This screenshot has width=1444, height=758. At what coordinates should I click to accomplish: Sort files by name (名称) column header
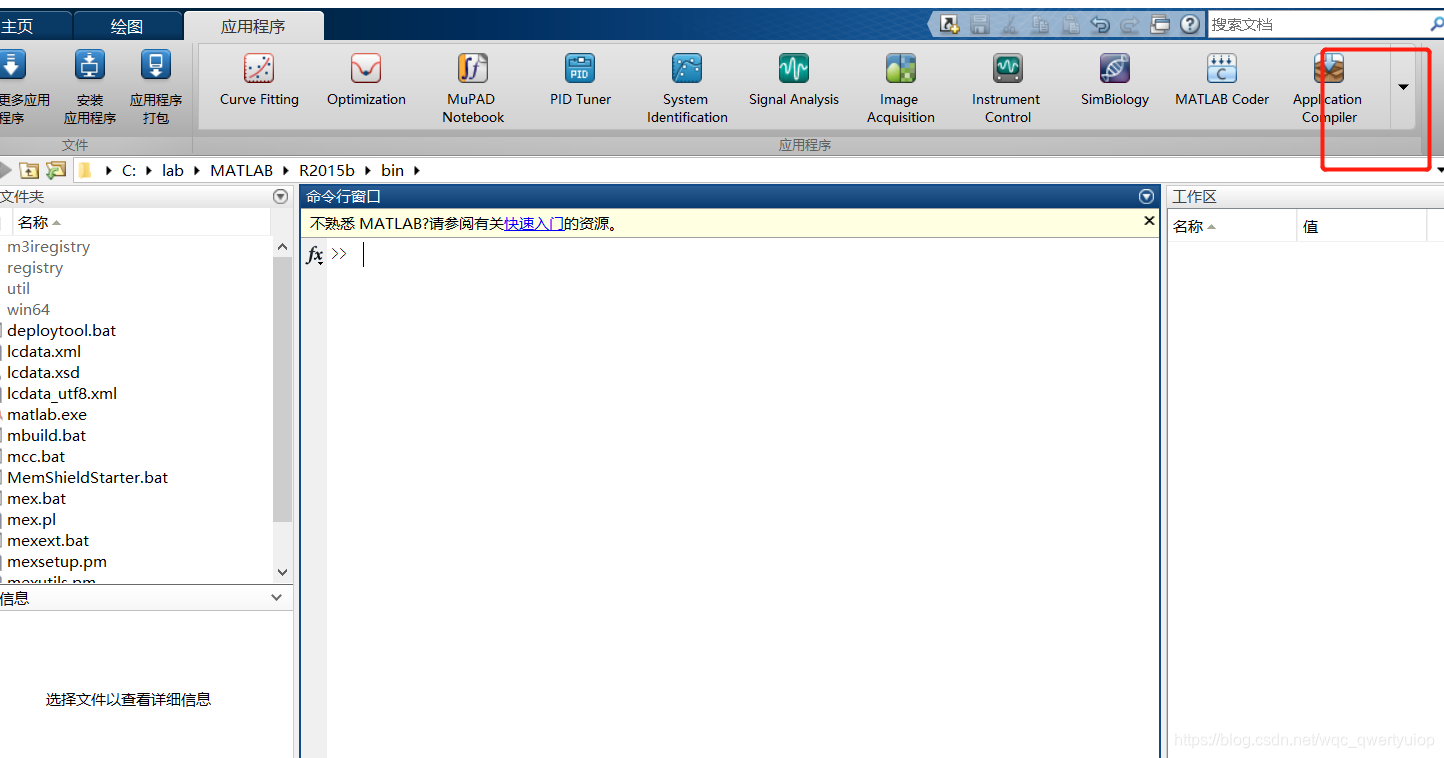[x=142, y=222]
